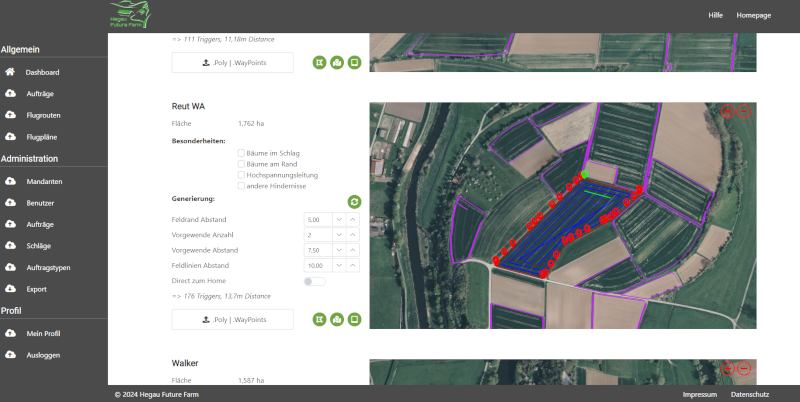This screenshot has width=800, height=402.
Task: Zoom out on the Reut WA map
Action: pyautogui.click(x=744, y=111)
